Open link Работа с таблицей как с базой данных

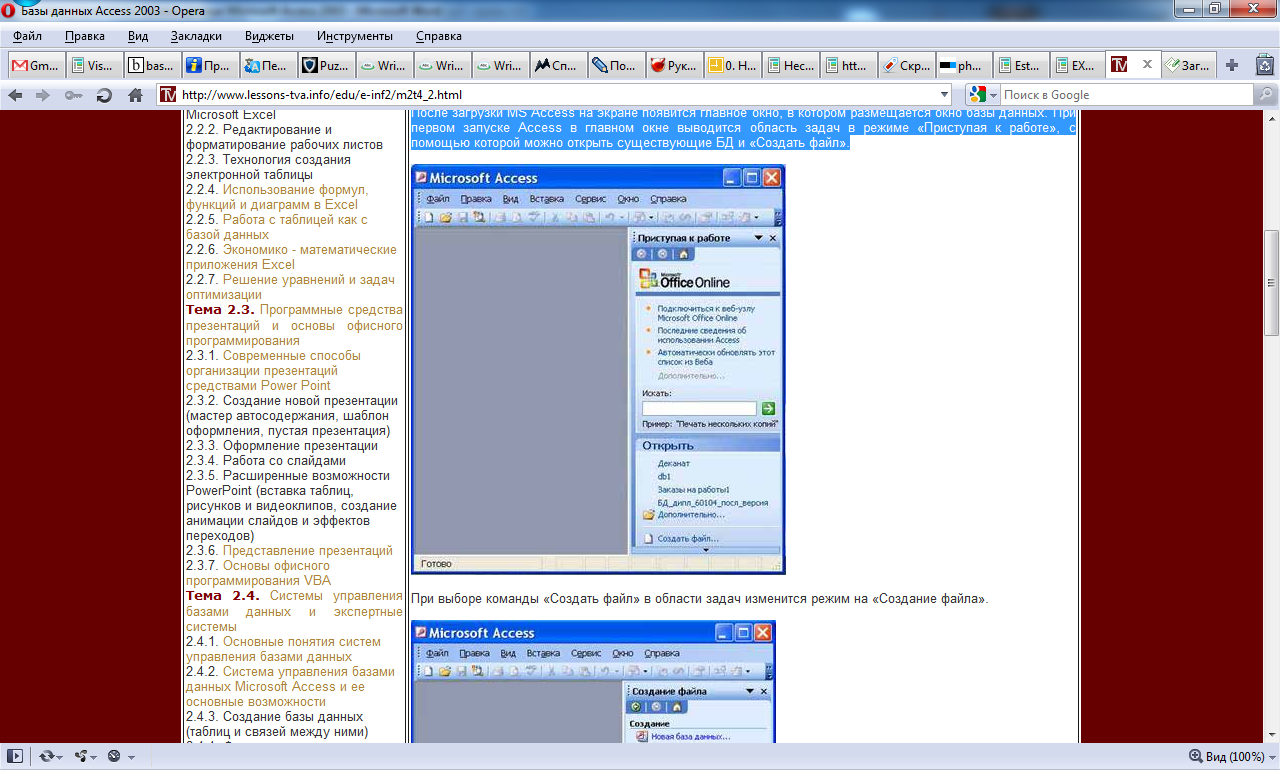click(x=277, y=227)
